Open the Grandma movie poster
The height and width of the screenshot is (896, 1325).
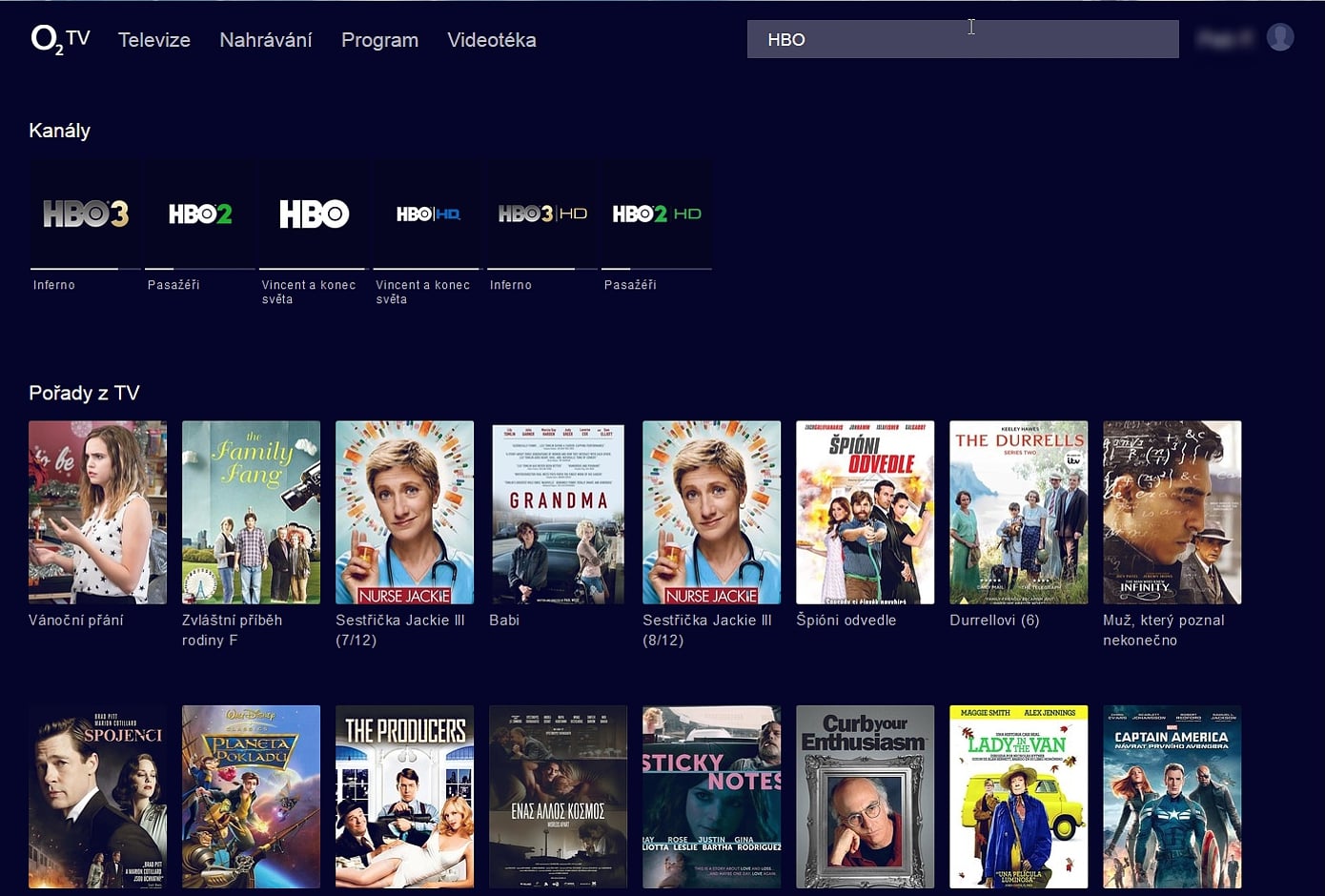(x=558, y=513)
